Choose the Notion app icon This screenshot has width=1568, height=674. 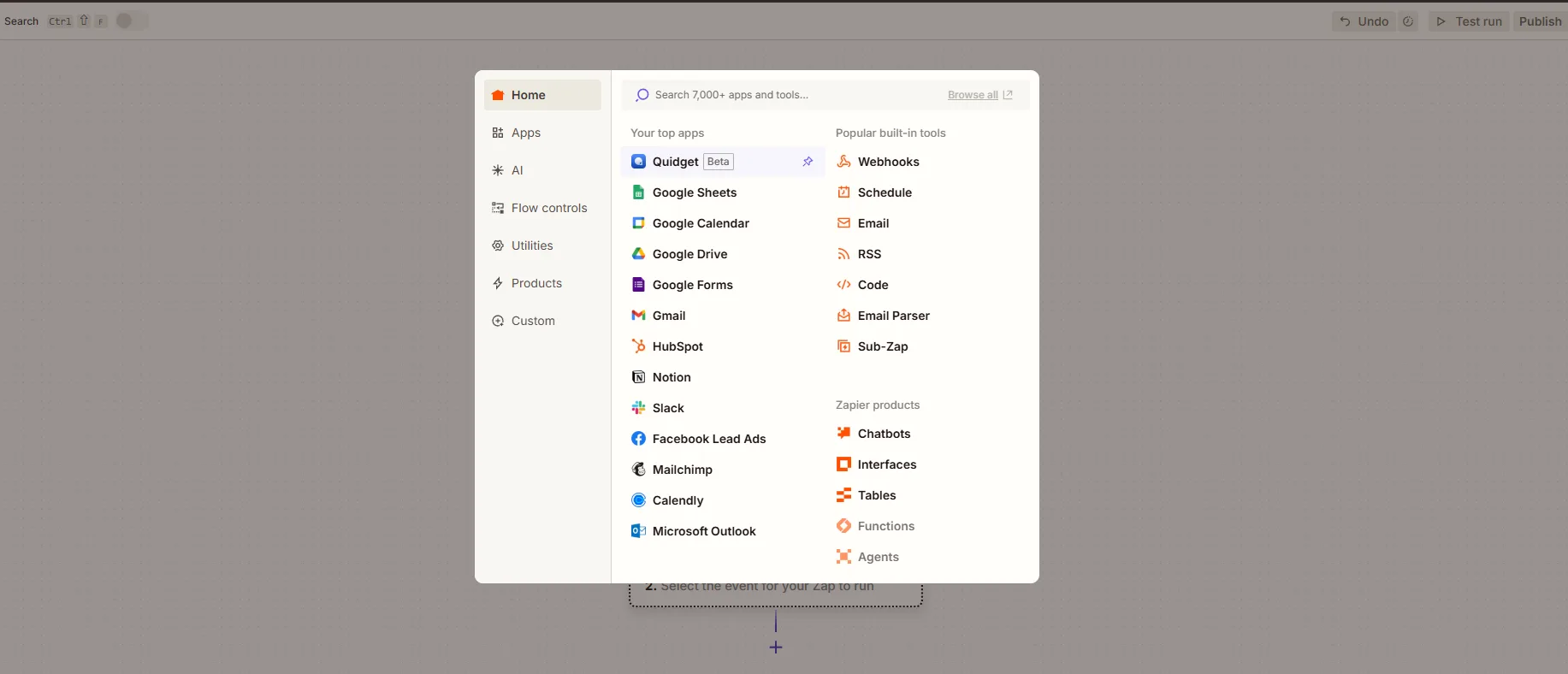pyautogui.click(x=638, y=377)
